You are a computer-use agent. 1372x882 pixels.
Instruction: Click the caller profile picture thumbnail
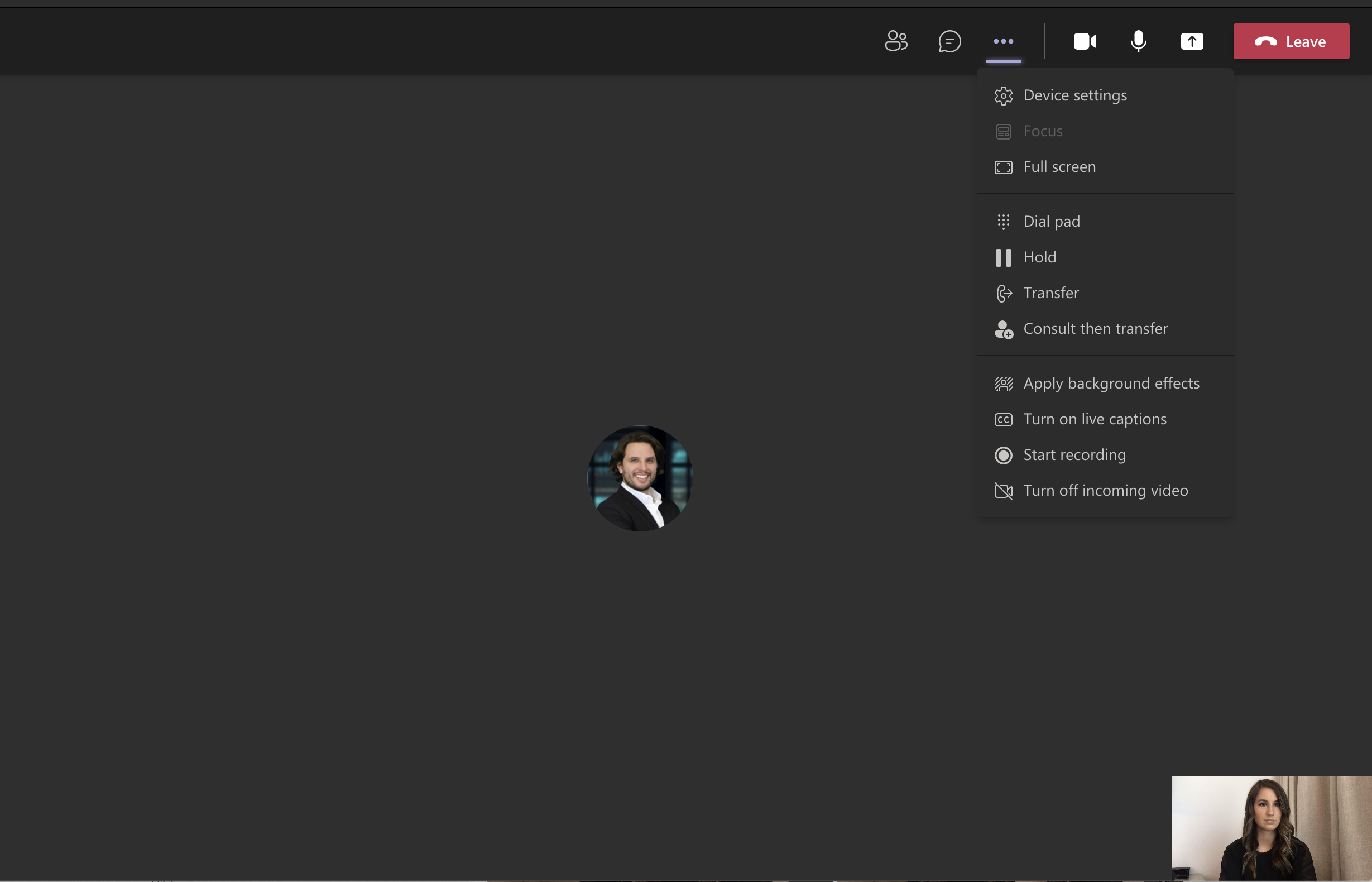click(641, 478)
